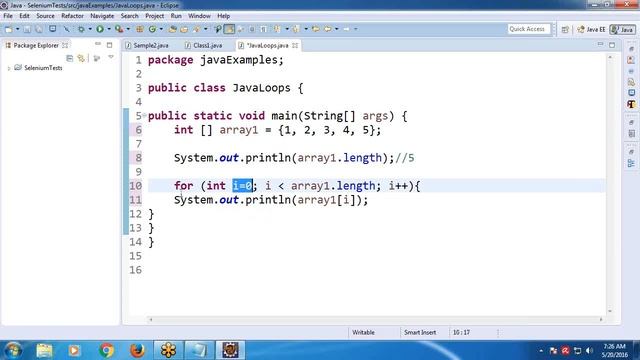The width and height of the screenshot is (640, 360).
Task: Open the Navigate menu
Action: [102, 16]
